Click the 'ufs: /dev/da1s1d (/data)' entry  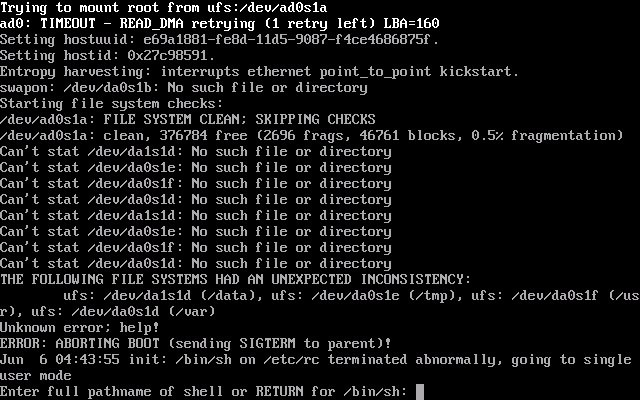click(x=162, y=295)
